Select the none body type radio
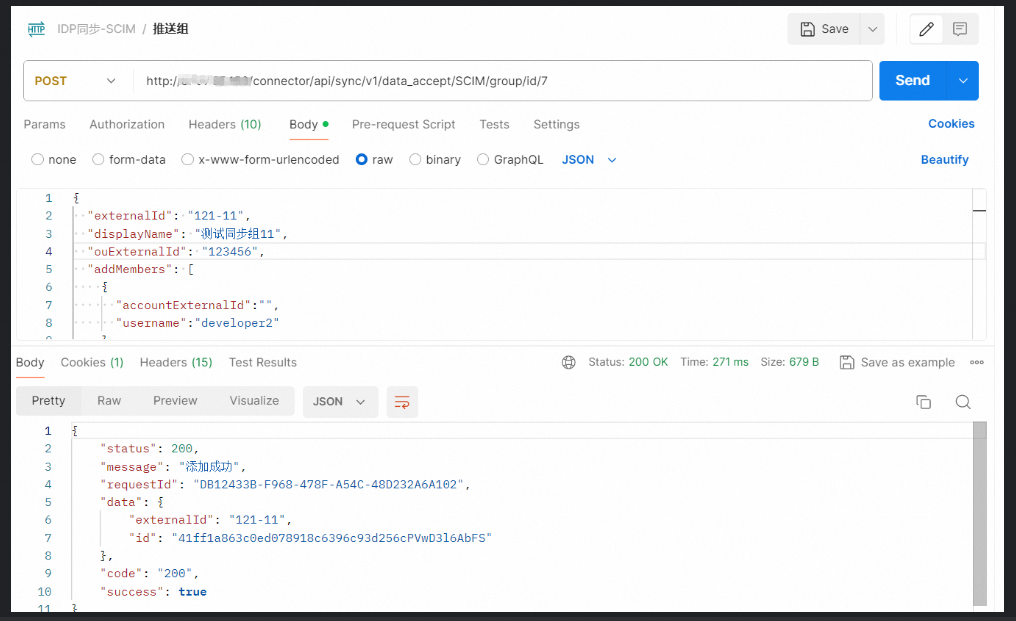Screen dimensions: 1016x621 click(x=38, y=160)
